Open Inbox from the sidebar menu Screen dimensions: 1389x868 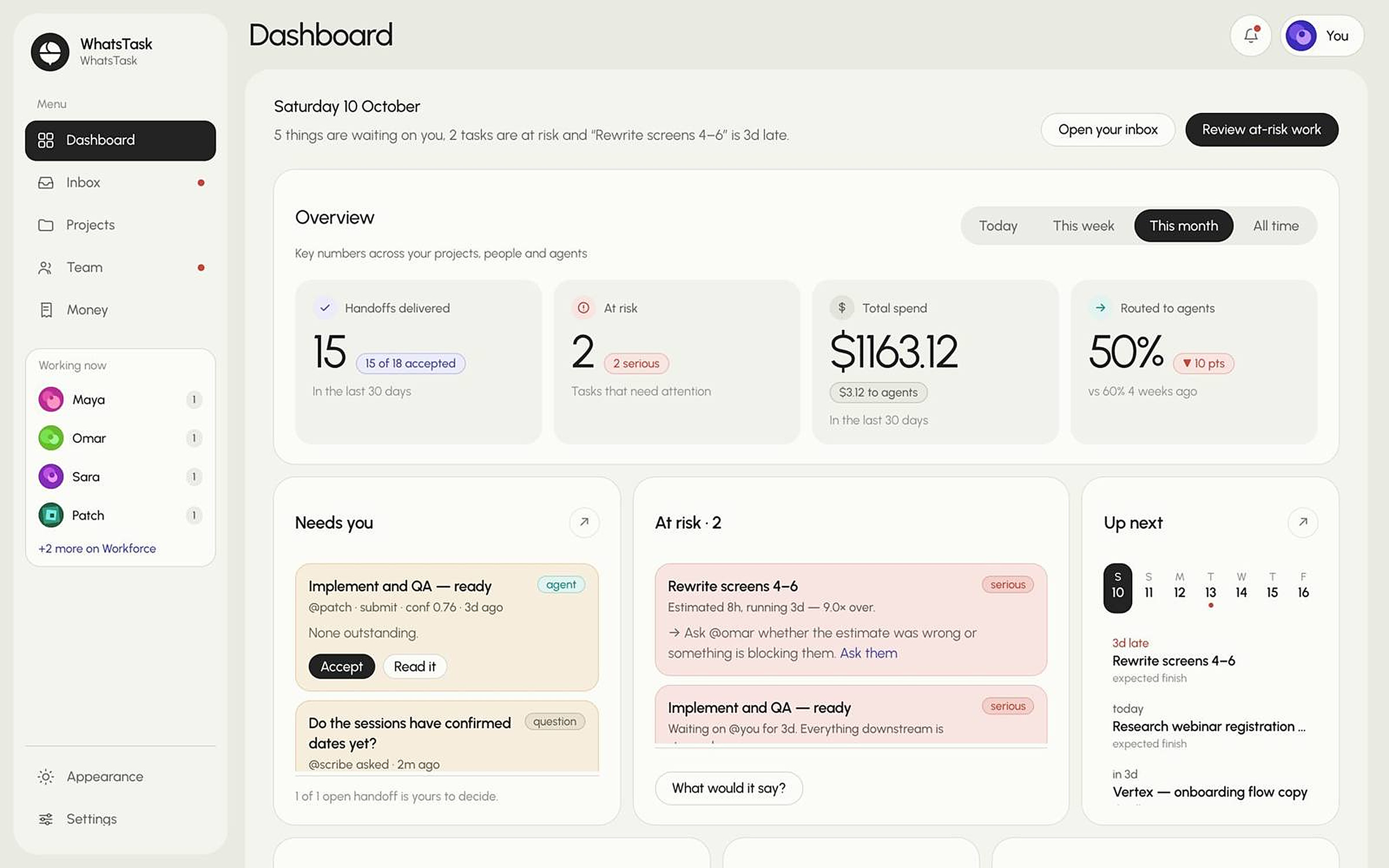(x=120, y=183)
